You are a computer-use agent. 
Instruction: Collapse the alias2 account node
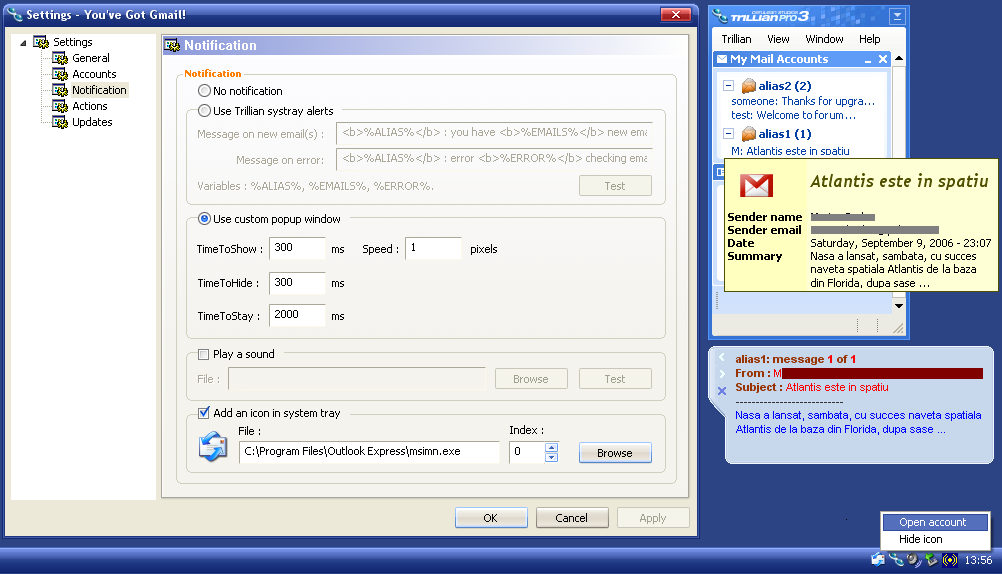tap(728, 85)
